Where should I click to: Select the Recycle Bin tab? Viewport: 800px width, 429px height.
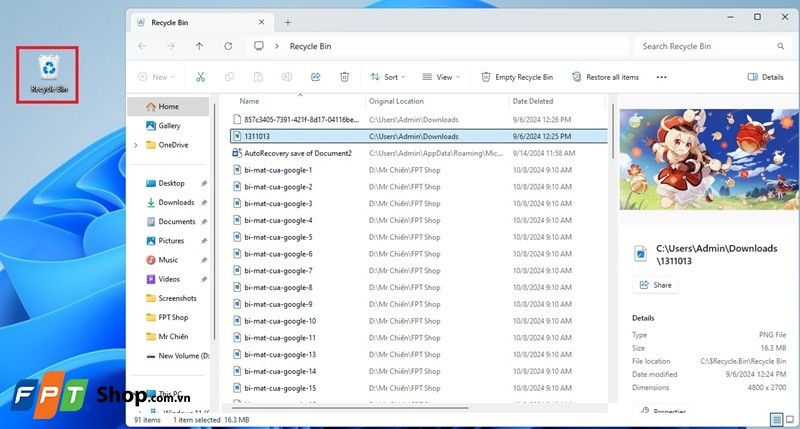click(x=201, y=22)
